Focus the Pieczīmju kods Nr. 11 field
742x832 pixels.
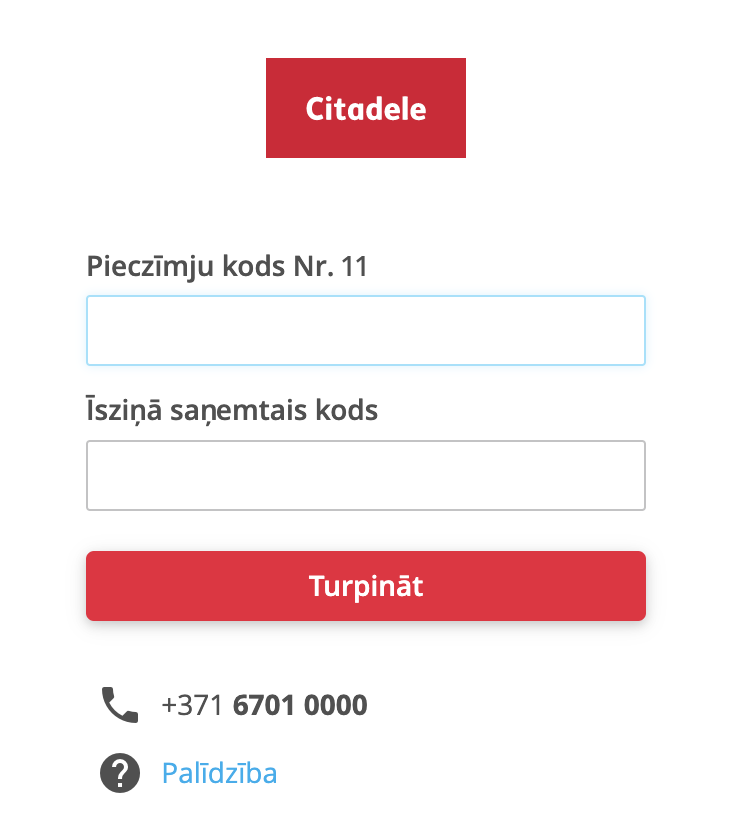point(366,331)
